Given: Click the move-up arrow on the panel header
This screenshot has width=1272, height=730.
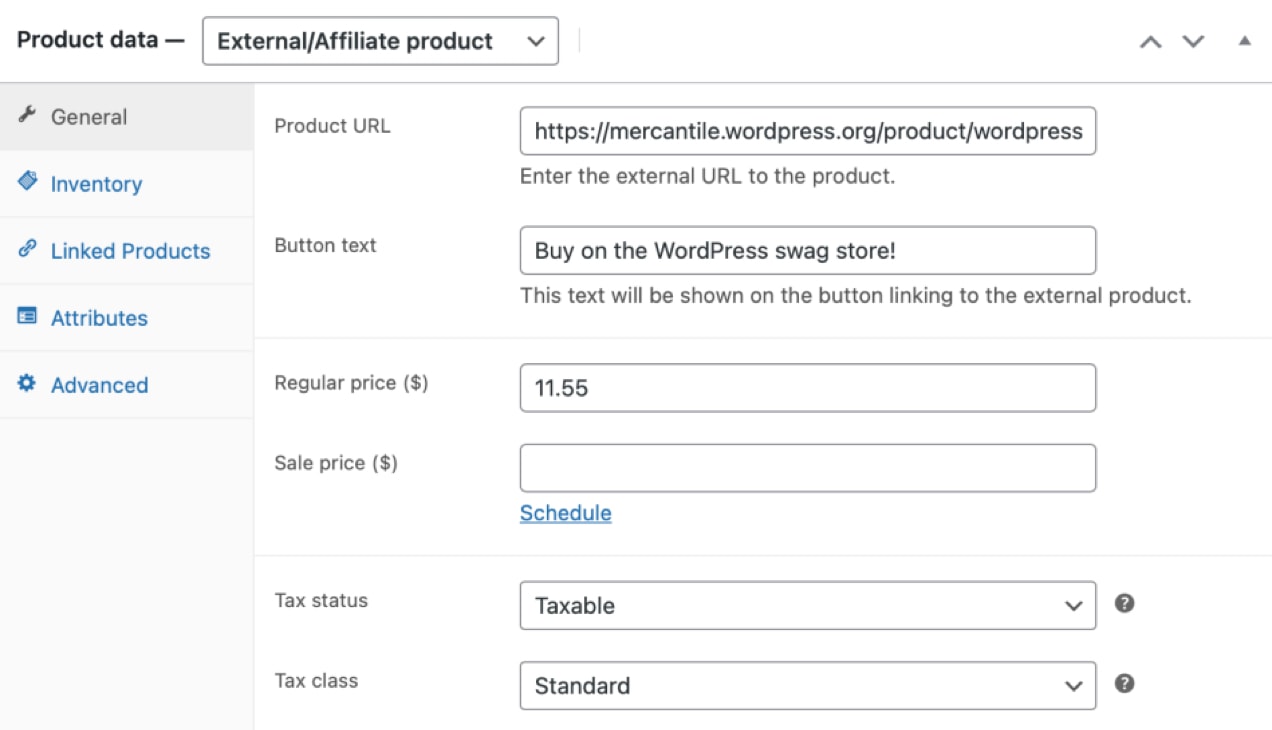Looking at the screenshot, I should pos(1151,42).
